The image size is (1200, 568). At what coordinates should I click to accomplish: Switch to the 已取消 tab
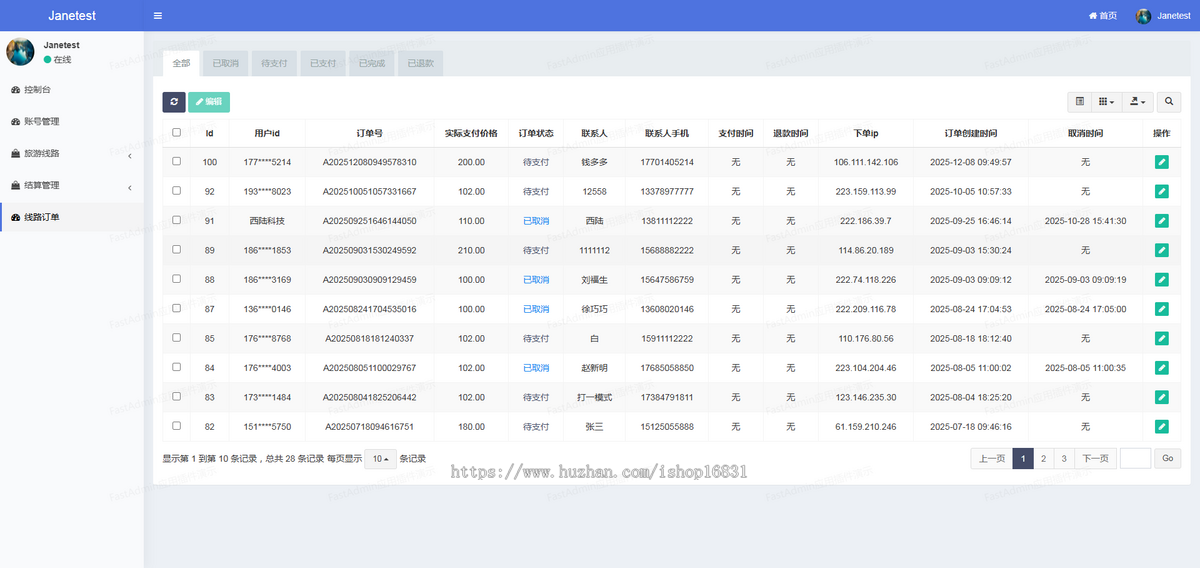225,63
